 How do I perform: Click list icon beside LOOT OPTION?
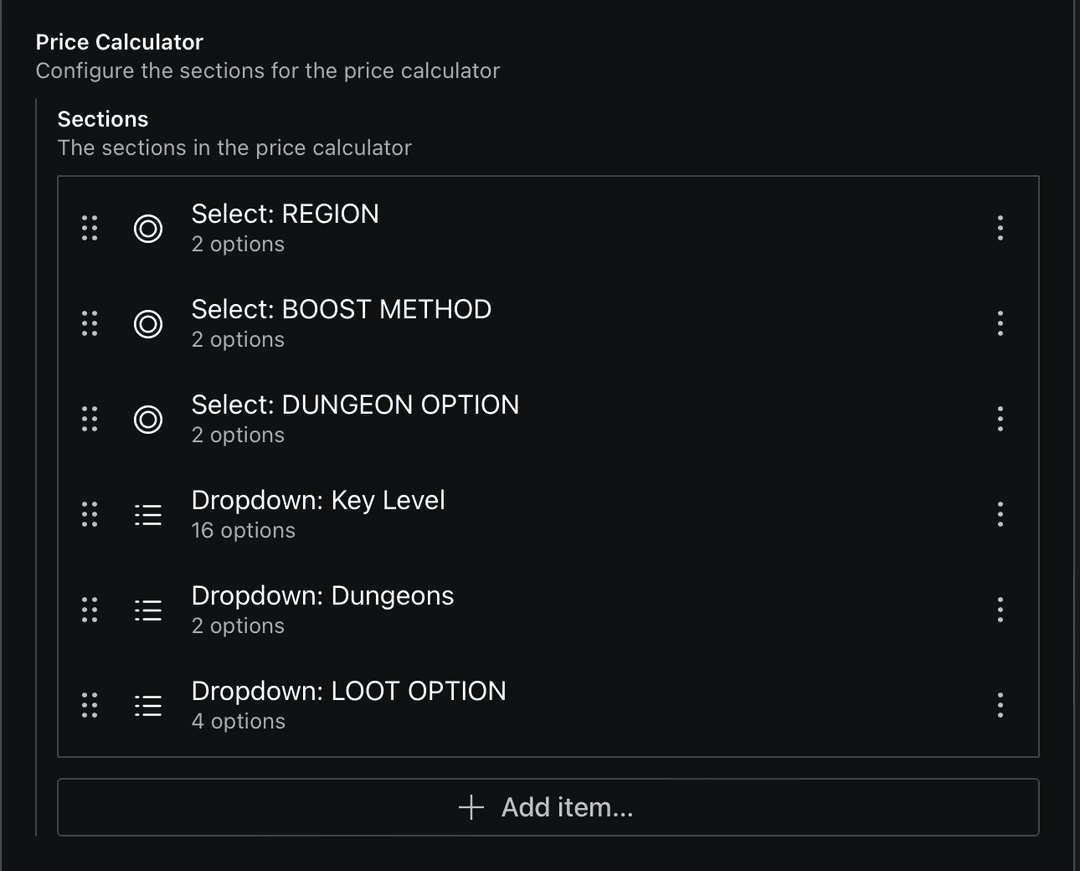tap(148, 705)
